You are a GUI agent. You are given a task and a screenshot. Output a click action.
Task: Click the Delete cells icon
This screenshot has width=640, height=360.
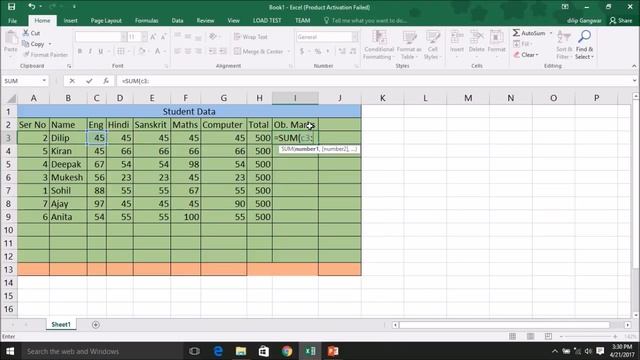click(x=476, y=37)
